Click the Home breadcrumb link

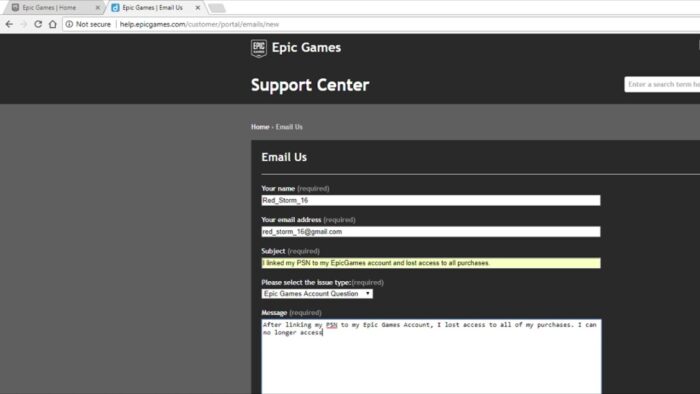coord(260,127)
